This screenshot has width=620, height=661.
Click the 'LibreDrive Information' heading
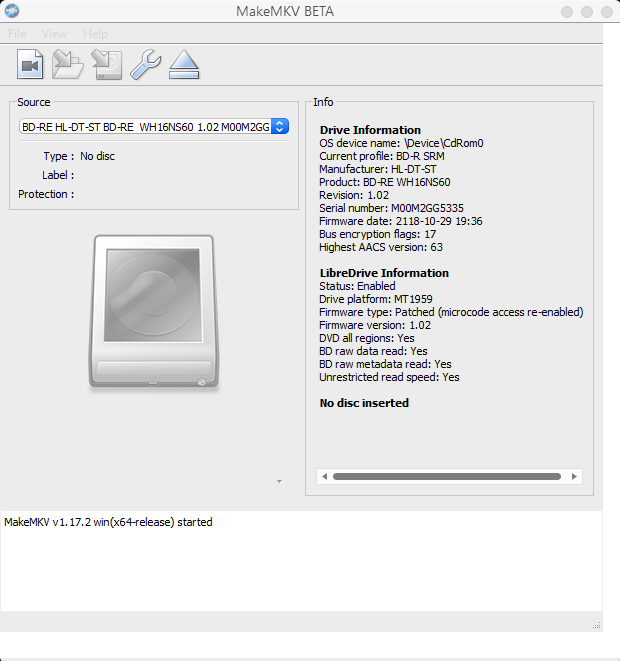coord(384,273)
